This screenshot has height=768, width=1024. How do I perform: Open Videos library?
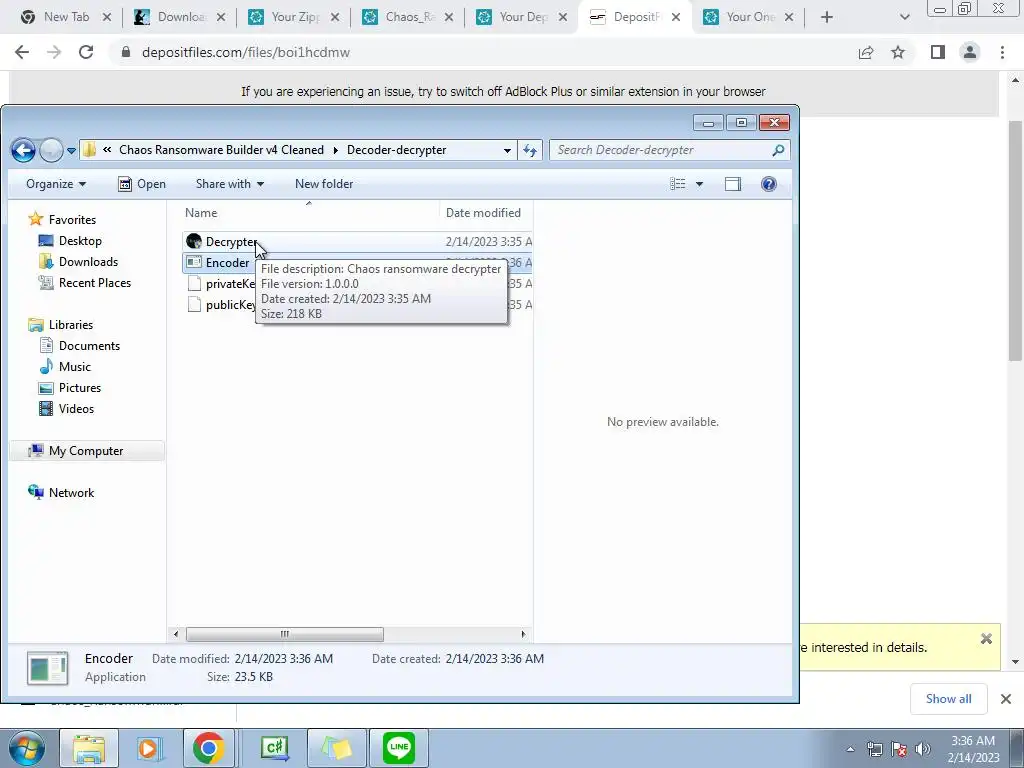click(x=76, y=409)
